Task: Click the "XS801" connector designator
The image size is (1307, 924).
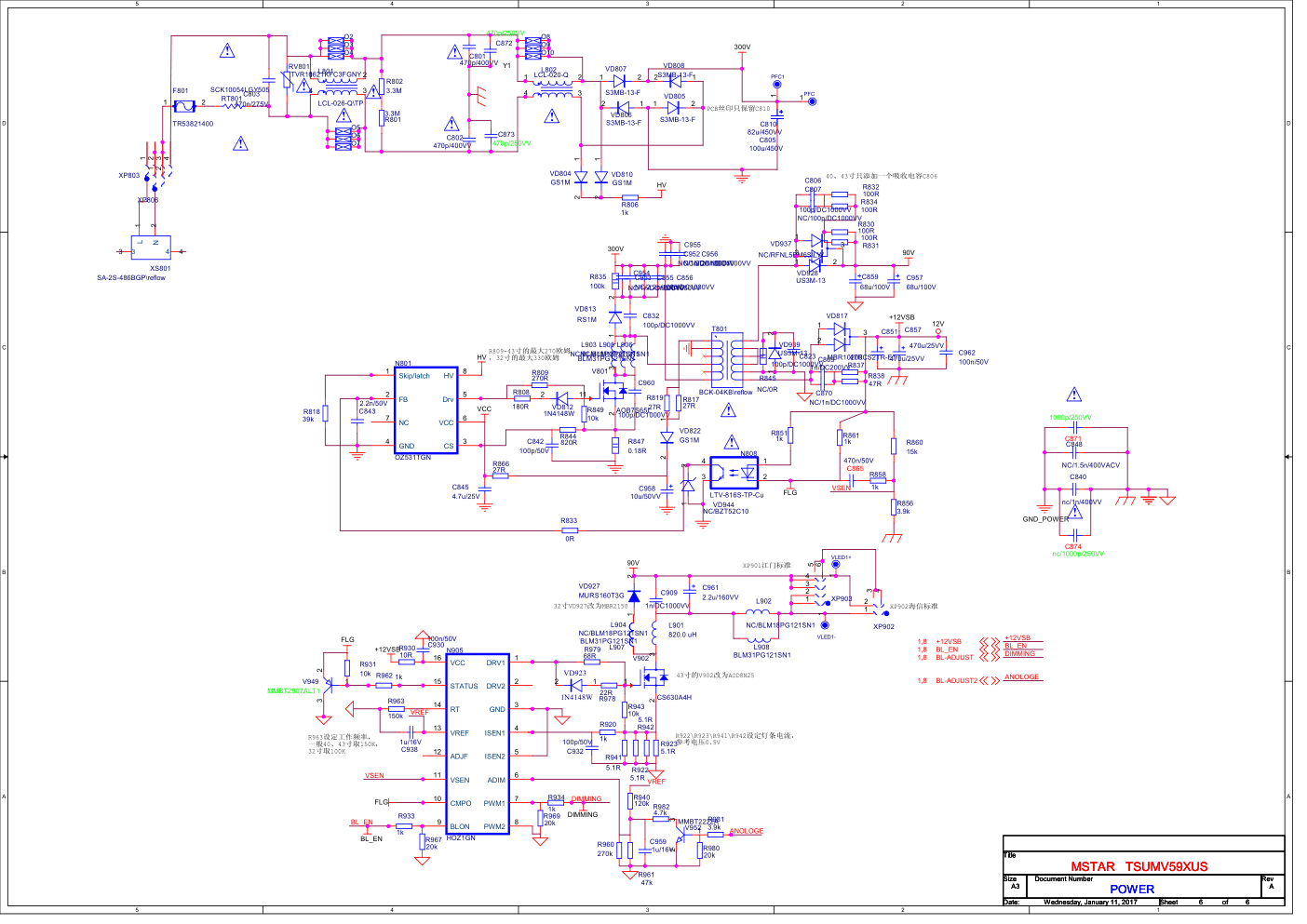Action: pos(160,268)
